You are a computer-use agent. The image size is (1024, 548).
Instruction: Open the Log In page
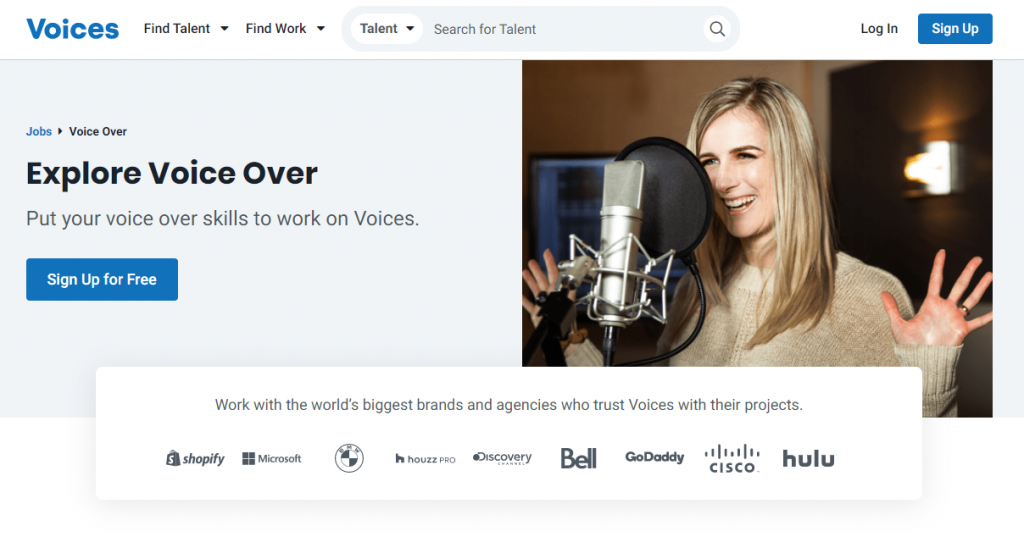pyautogui.click(x=879, y=29)
